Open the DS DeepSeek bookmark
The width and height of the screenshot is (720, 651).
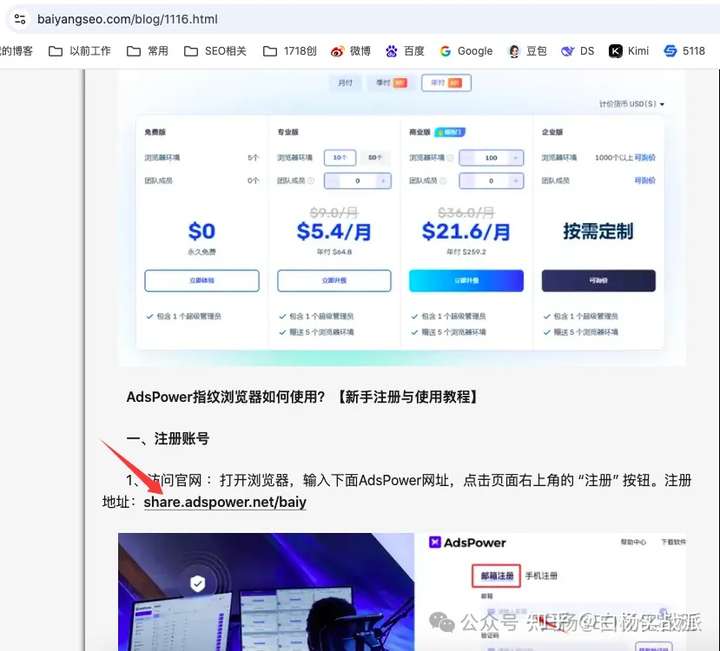click(578, 51)
